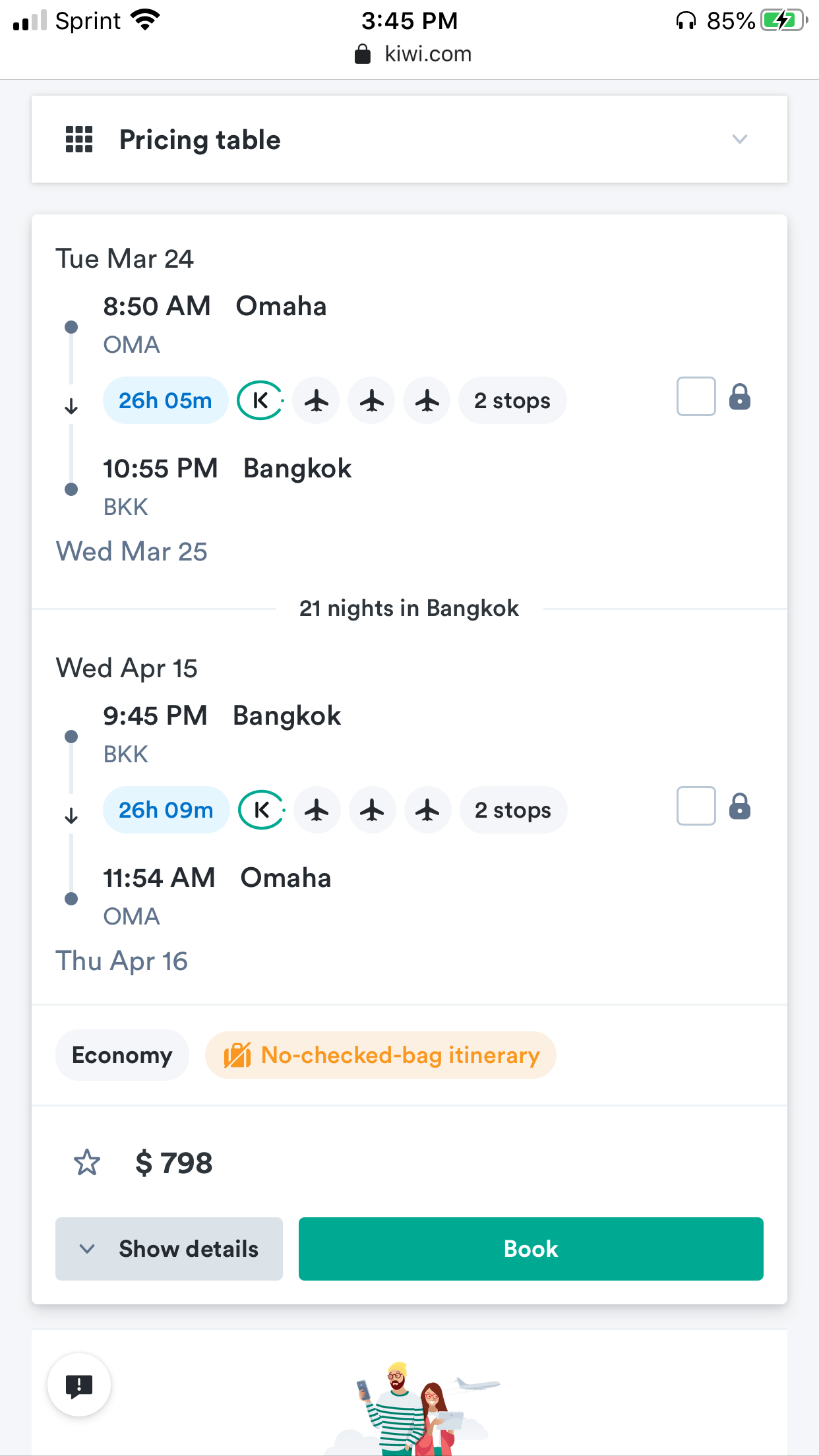The image size is (819, 1456).
Task: Tick the Bangkok to Omaha flight checkbox
Action: click(x=696, y=806)
